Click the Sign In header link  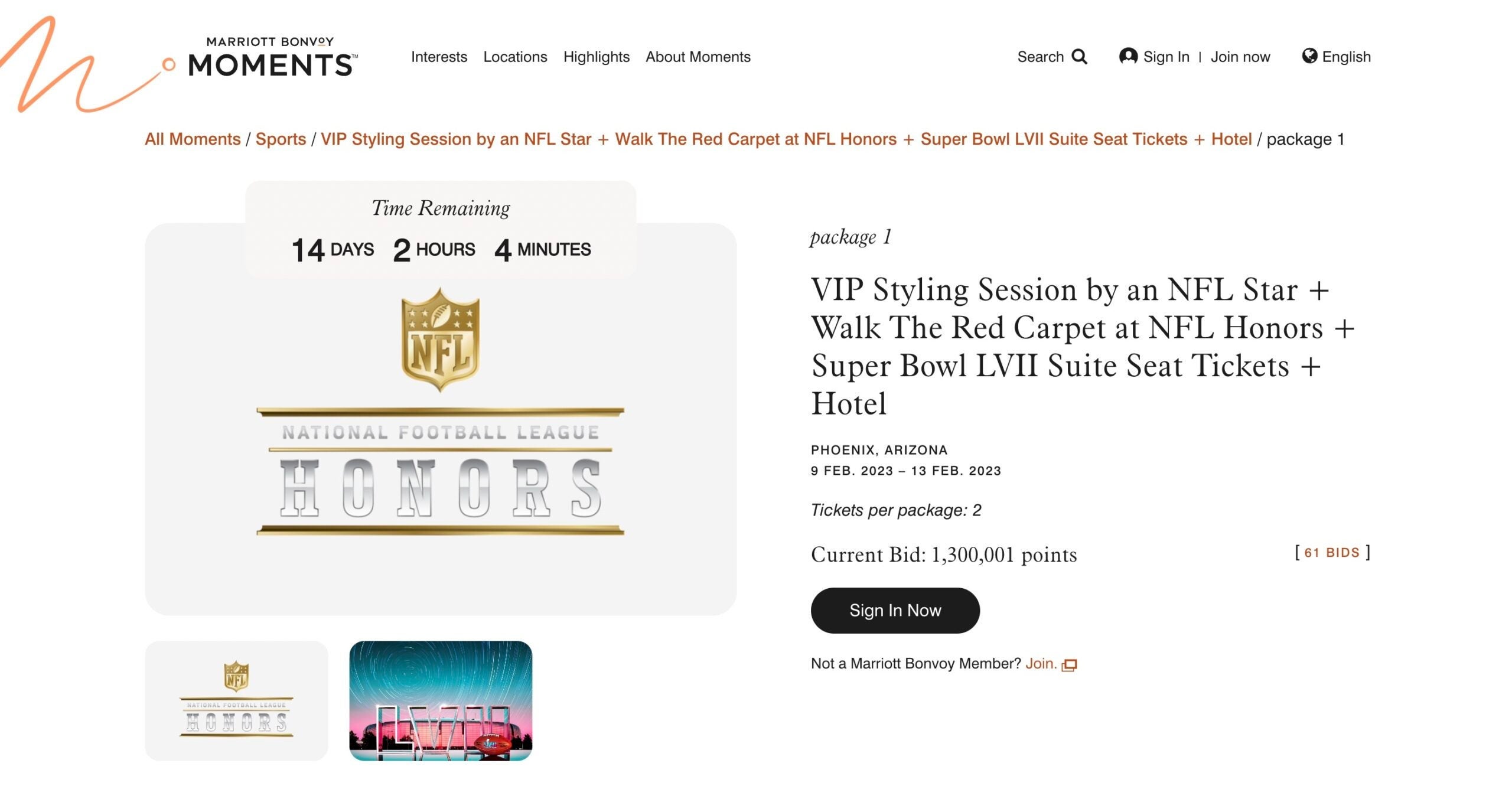[x=1166, y=57]
